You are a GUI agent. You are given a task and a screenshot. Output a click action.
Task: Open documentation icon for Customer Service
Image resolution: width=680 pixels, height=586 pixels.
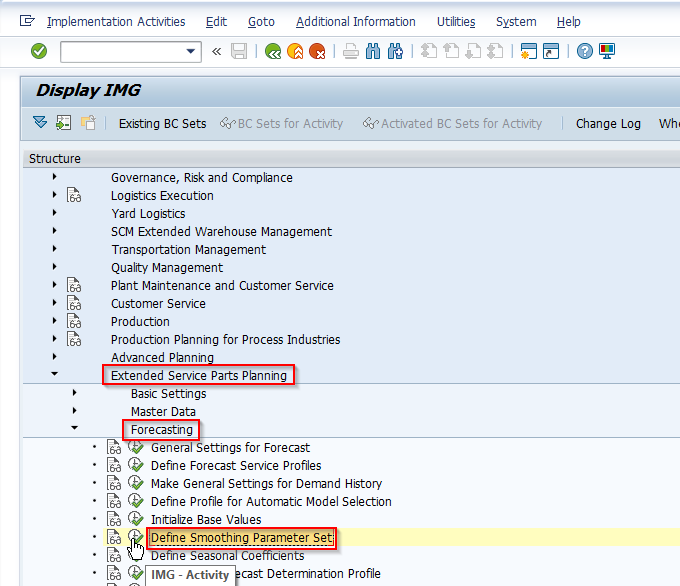click(x=74, y=303)
